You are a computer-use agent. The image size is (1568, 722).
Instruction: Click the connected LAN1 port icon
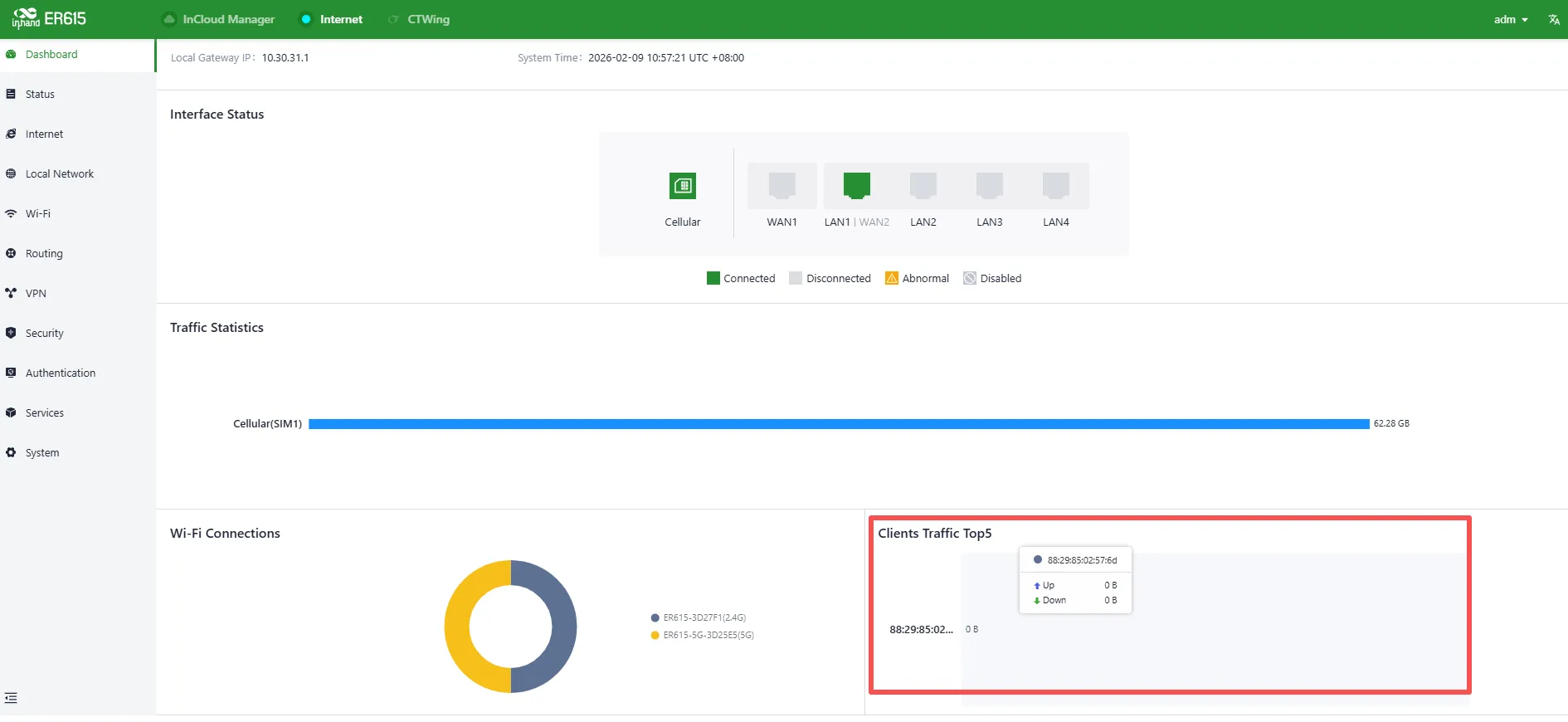point(857,186)
